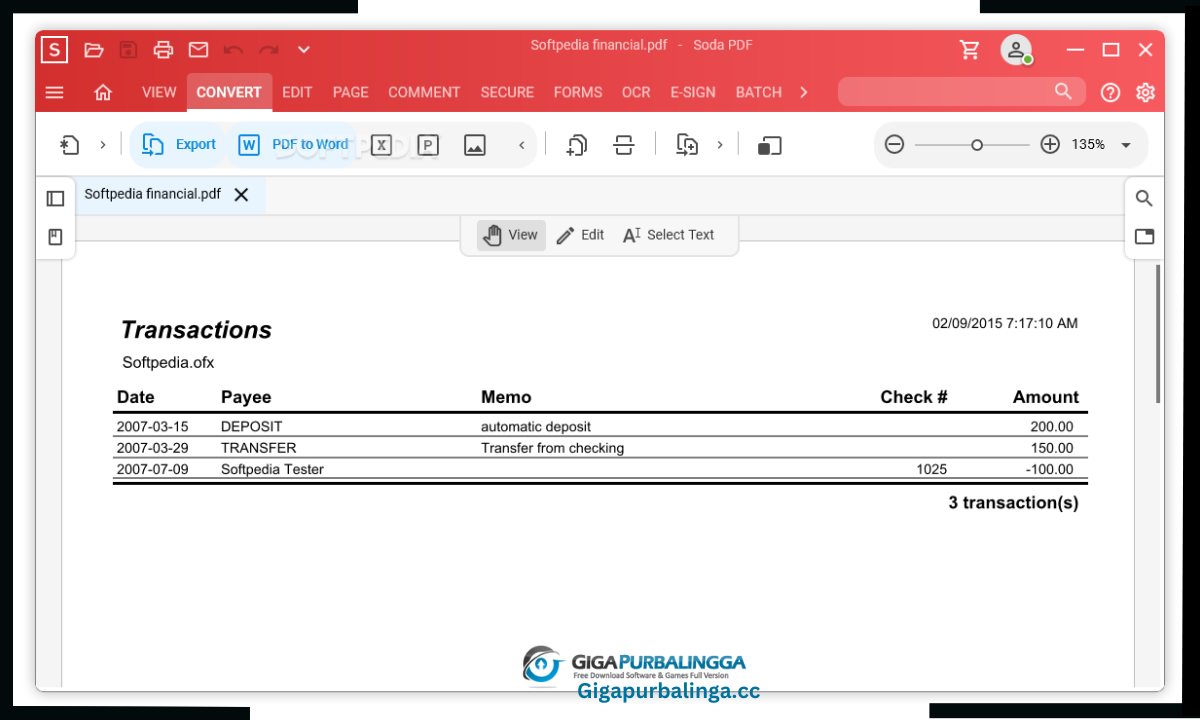Select the Softpedia financial.pdf document tab
Viewport: 1200px width, 720px height.
[x=152, y=194]
